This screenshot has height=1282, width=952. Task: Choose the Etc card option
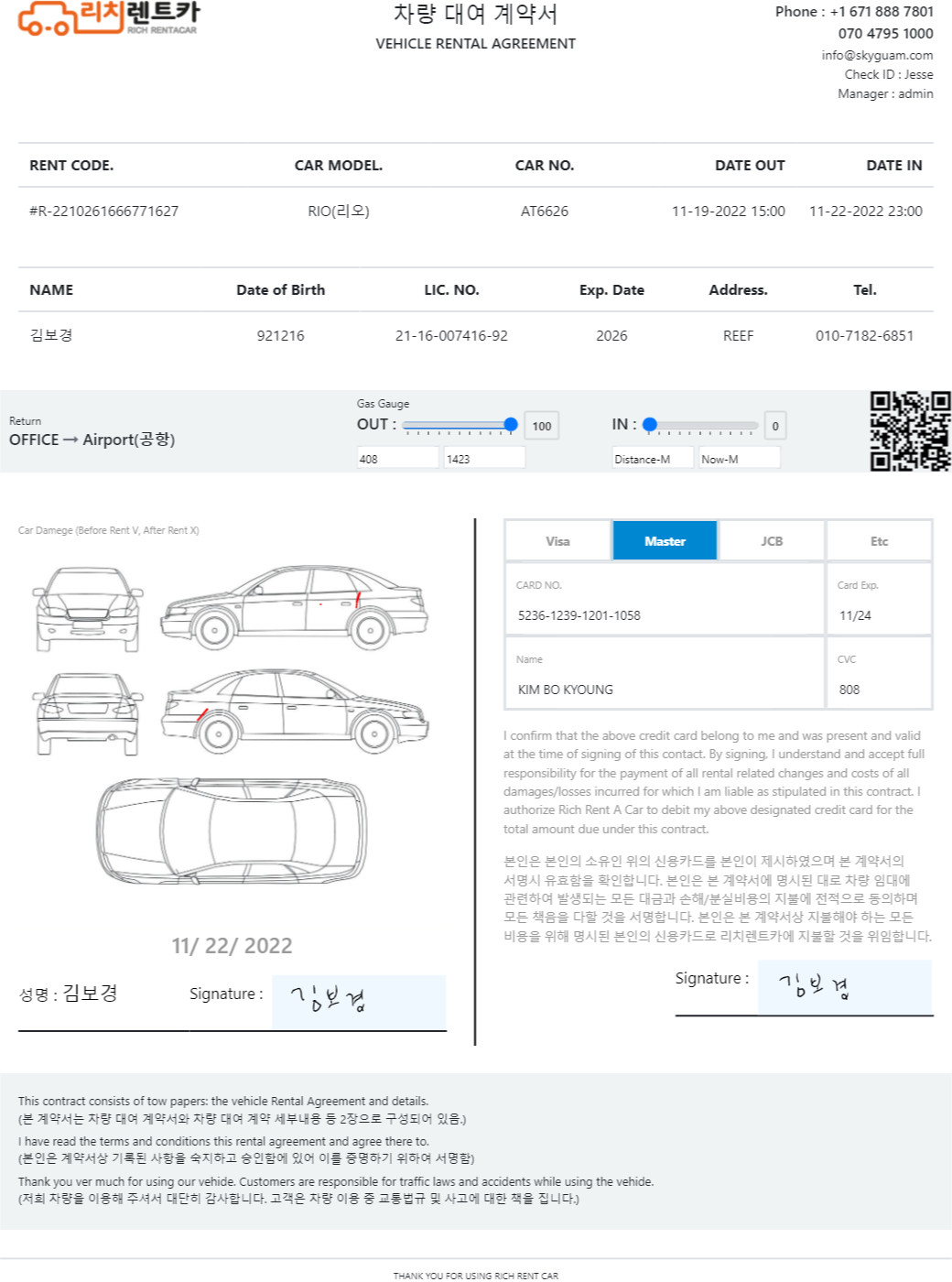pyautogui.click(x=879, y=541)
